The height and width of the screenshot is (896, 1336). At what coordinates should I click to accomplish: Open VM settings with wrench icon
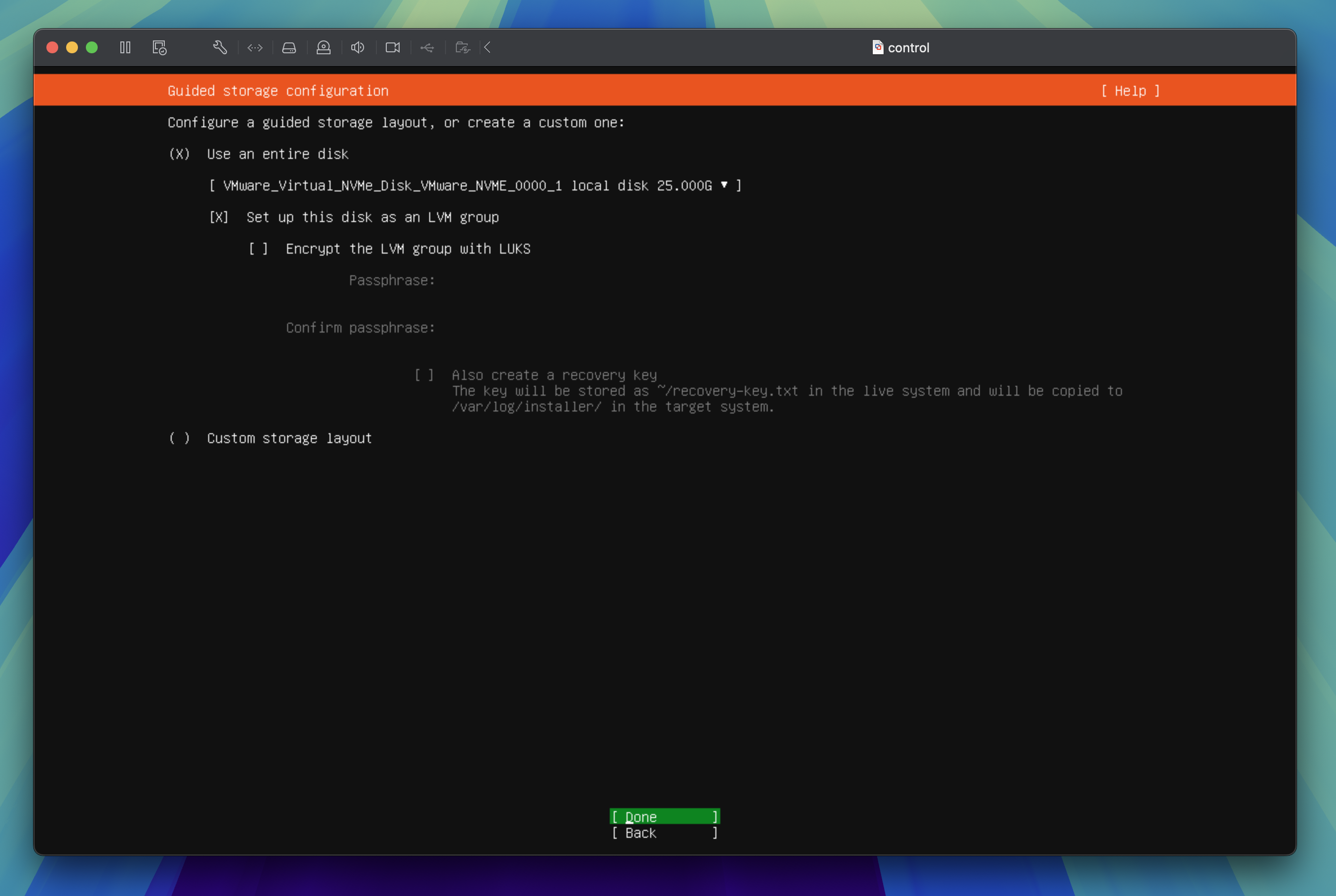tap(220, 47)
